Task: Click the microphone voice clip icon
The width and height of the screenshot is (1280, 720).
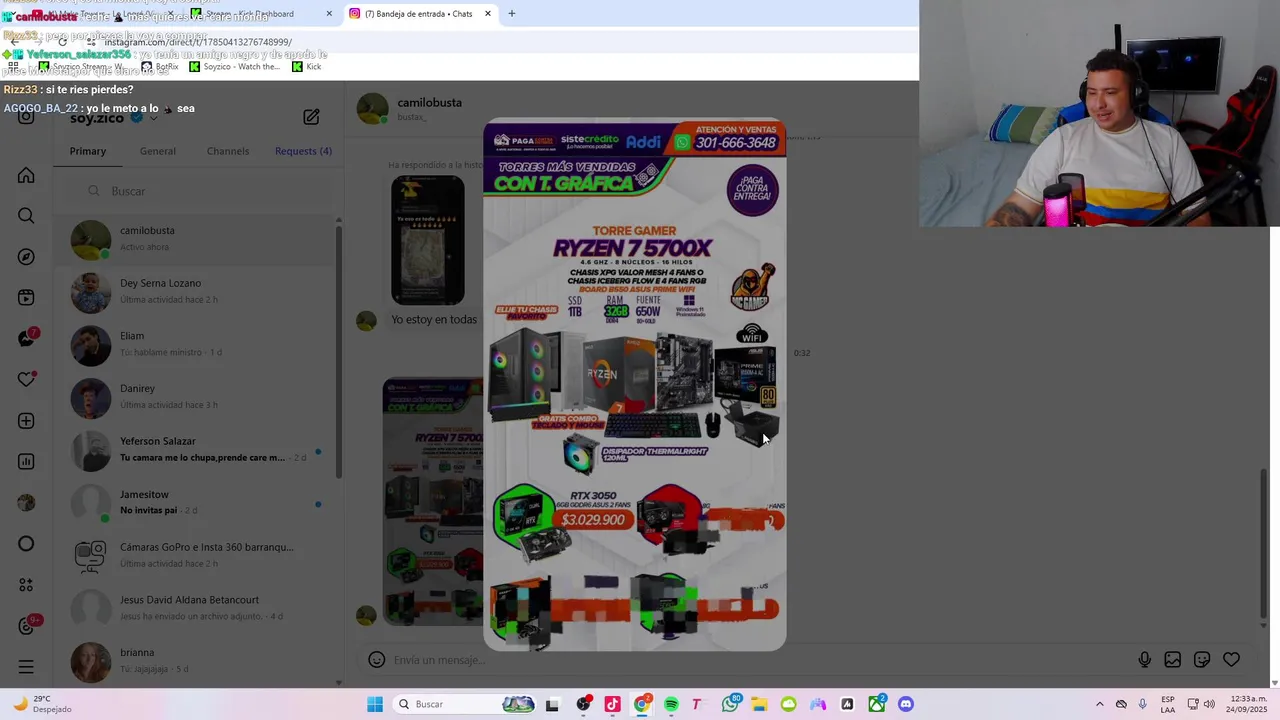Action: [x=1144, y=660]
